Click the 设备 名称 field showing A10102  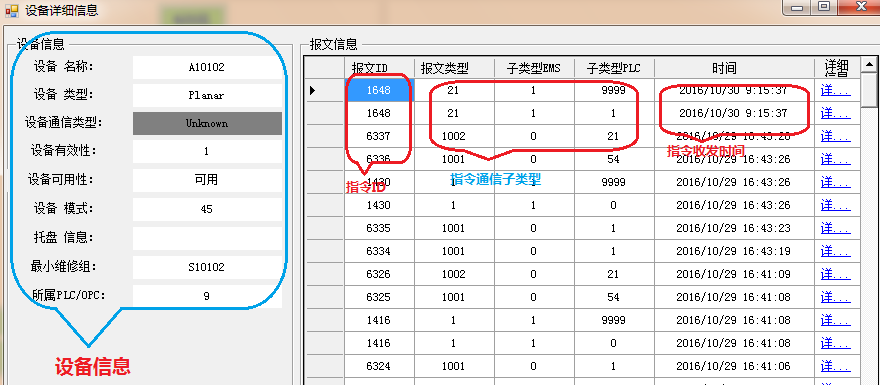click(207, 67)
